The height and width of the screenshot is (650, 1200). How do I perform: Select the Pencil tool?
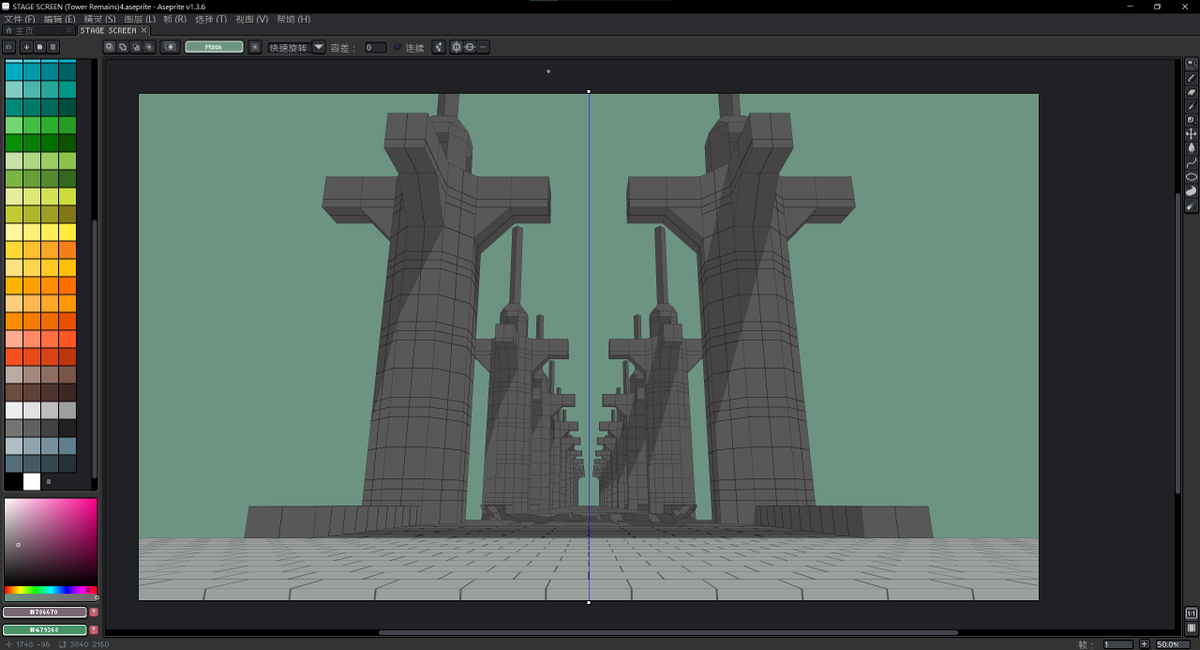click(1191, 78)
